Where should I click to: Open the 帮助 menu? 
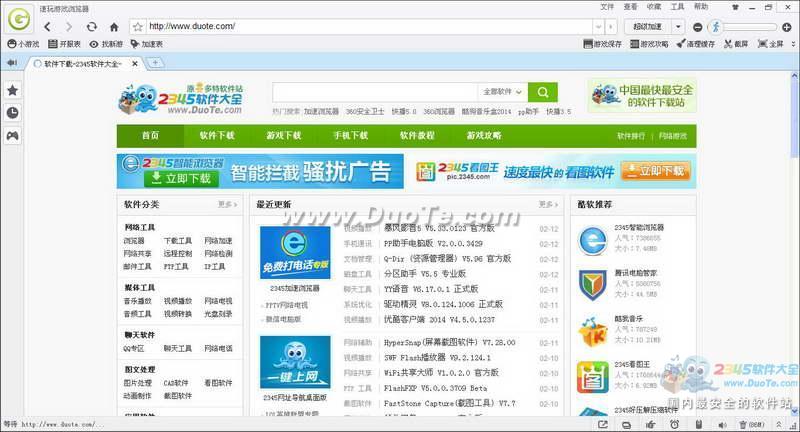701,7
